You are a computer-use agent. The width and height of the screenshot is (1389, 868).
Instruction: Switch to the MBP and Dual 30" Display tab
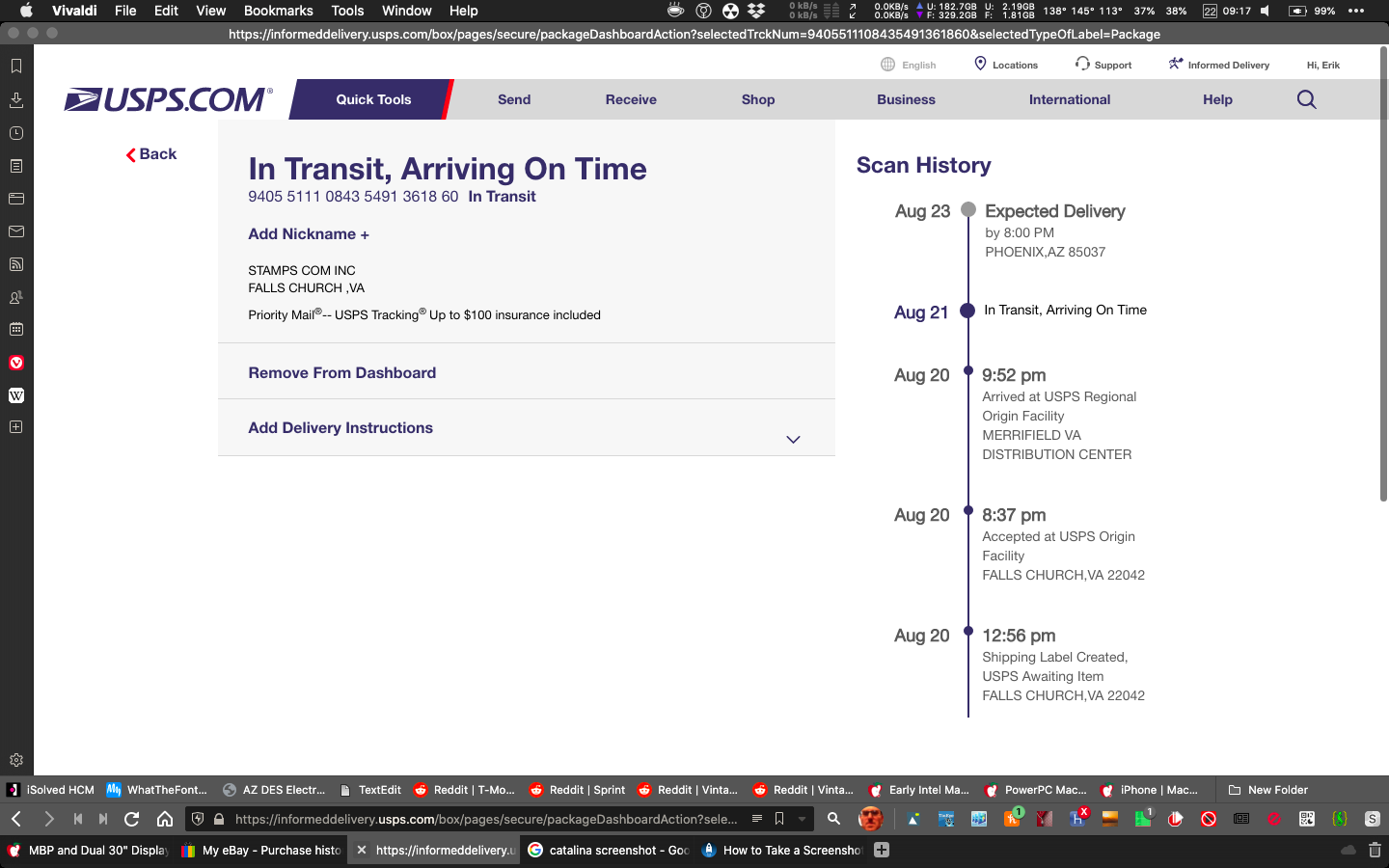coord(87,850)
